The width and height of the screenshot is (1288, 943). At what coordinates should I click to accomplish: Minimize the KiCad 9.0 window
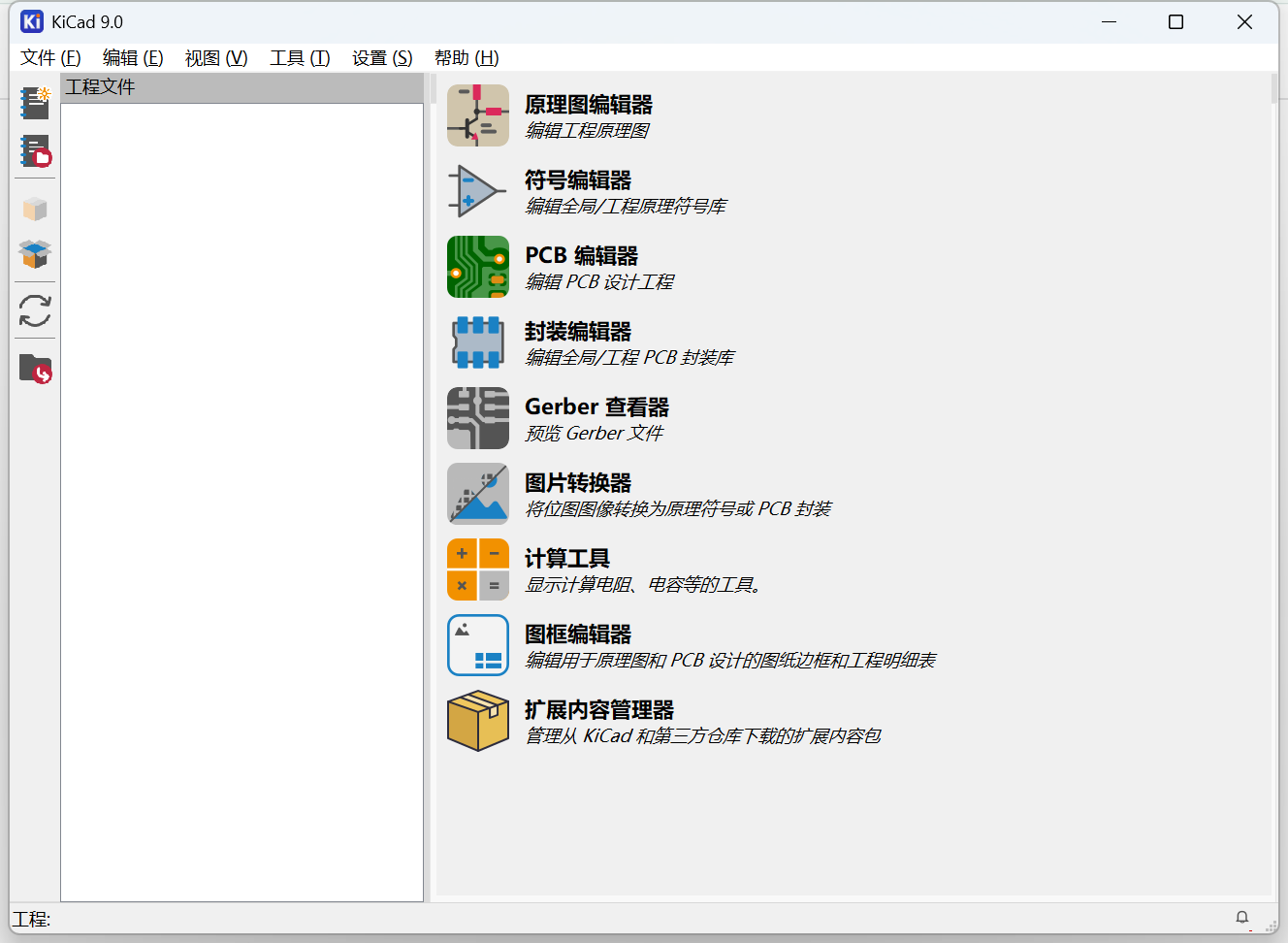[1110, 21]
